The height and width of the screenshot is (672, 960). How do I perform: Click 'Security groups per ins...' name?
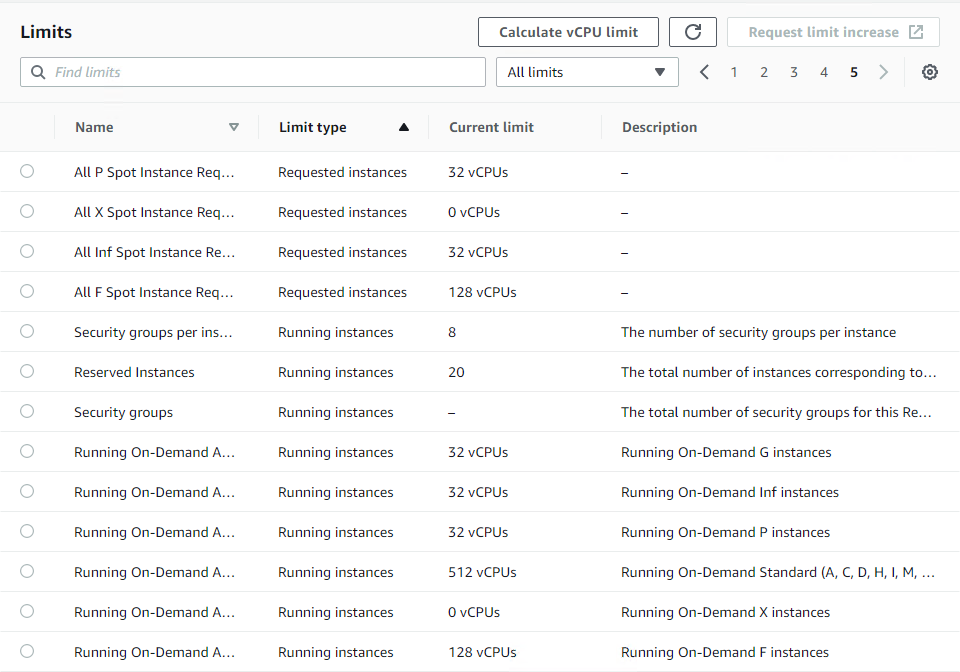[x=153, y=332]
